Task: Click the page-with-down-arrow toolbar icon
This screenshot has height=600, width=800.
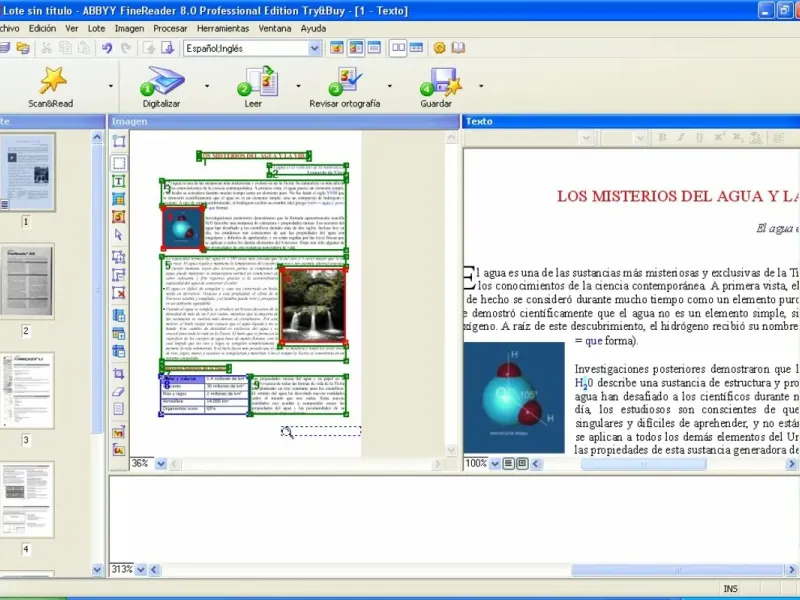Action: tap(167, 48)
